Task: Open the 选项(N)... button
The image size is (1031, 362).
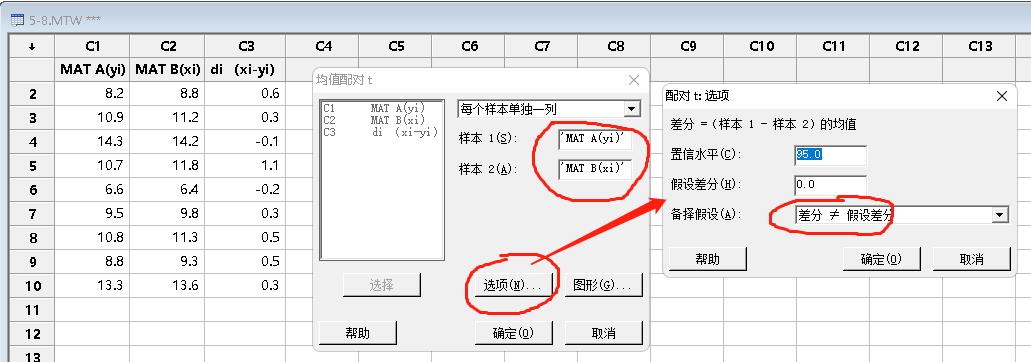Action: (512, 285)
